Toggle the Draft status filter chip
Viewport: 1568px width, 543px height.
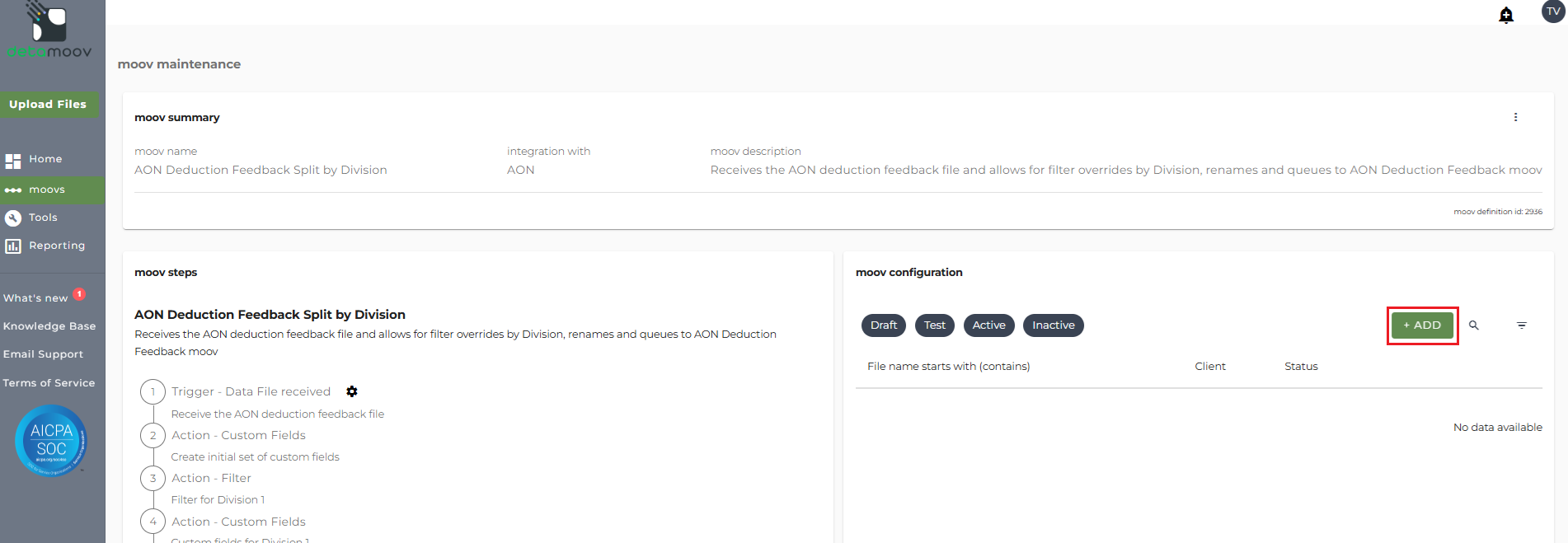pos(884,325)
